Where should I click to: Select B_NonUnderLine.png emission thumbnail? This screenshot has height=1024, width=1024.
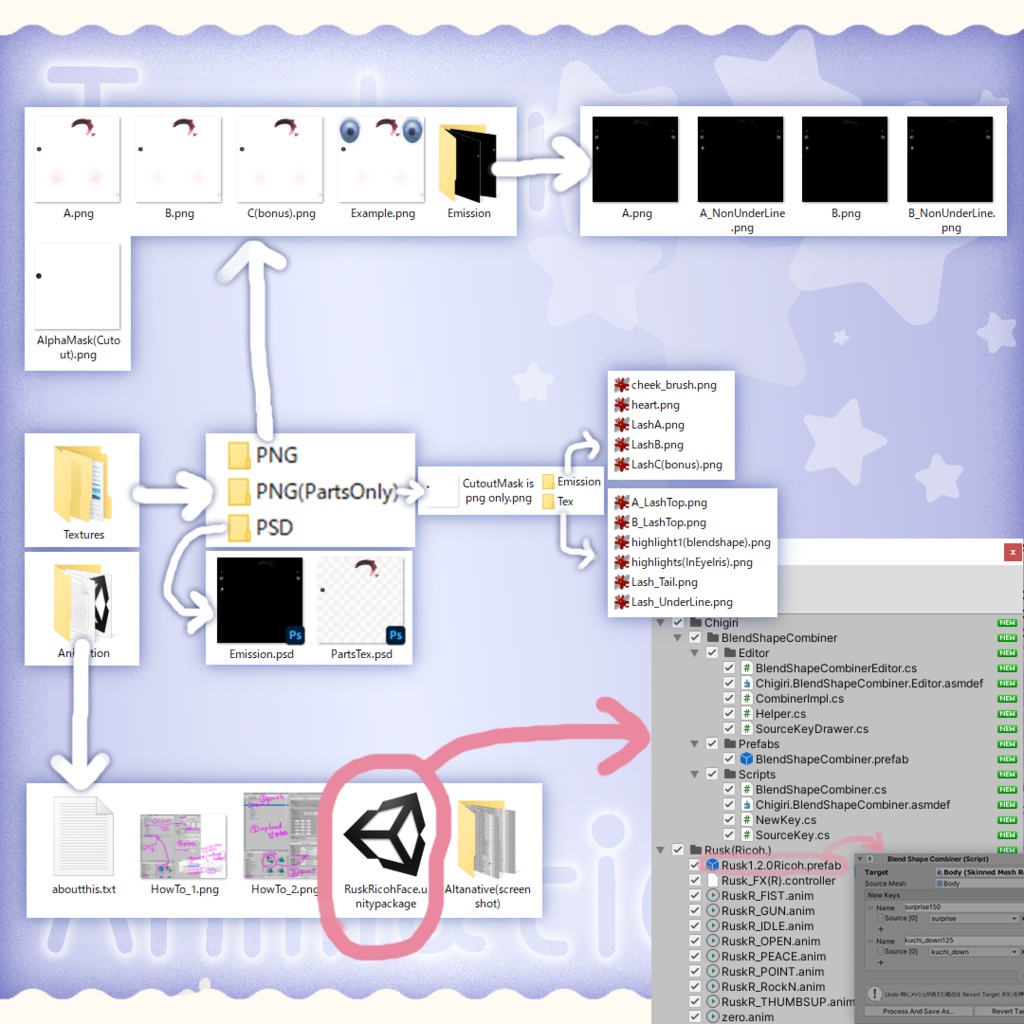tap(950, 159)
